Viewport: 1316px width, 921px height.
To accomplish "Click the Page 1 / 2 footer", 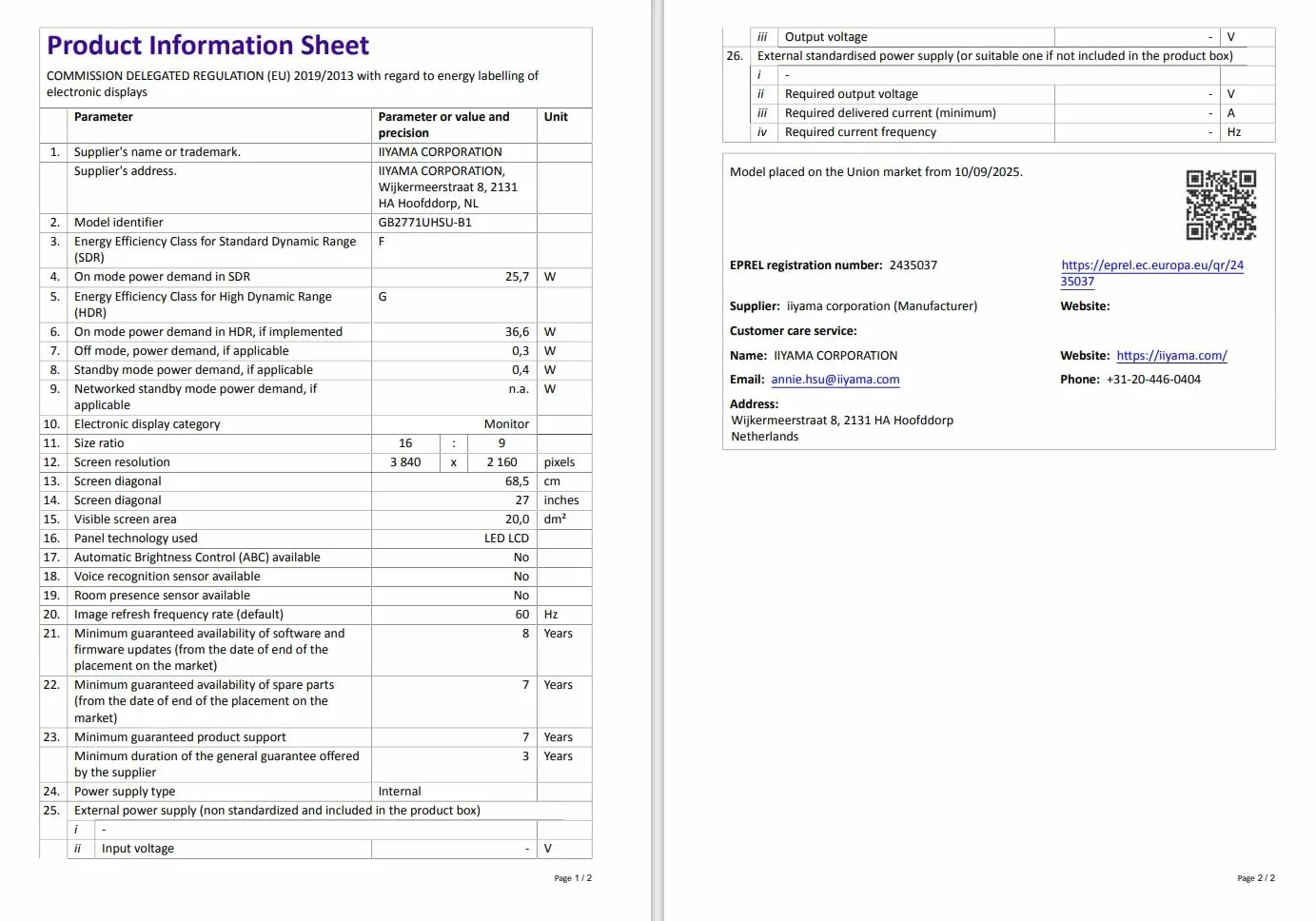I will [x=573, y=878].
